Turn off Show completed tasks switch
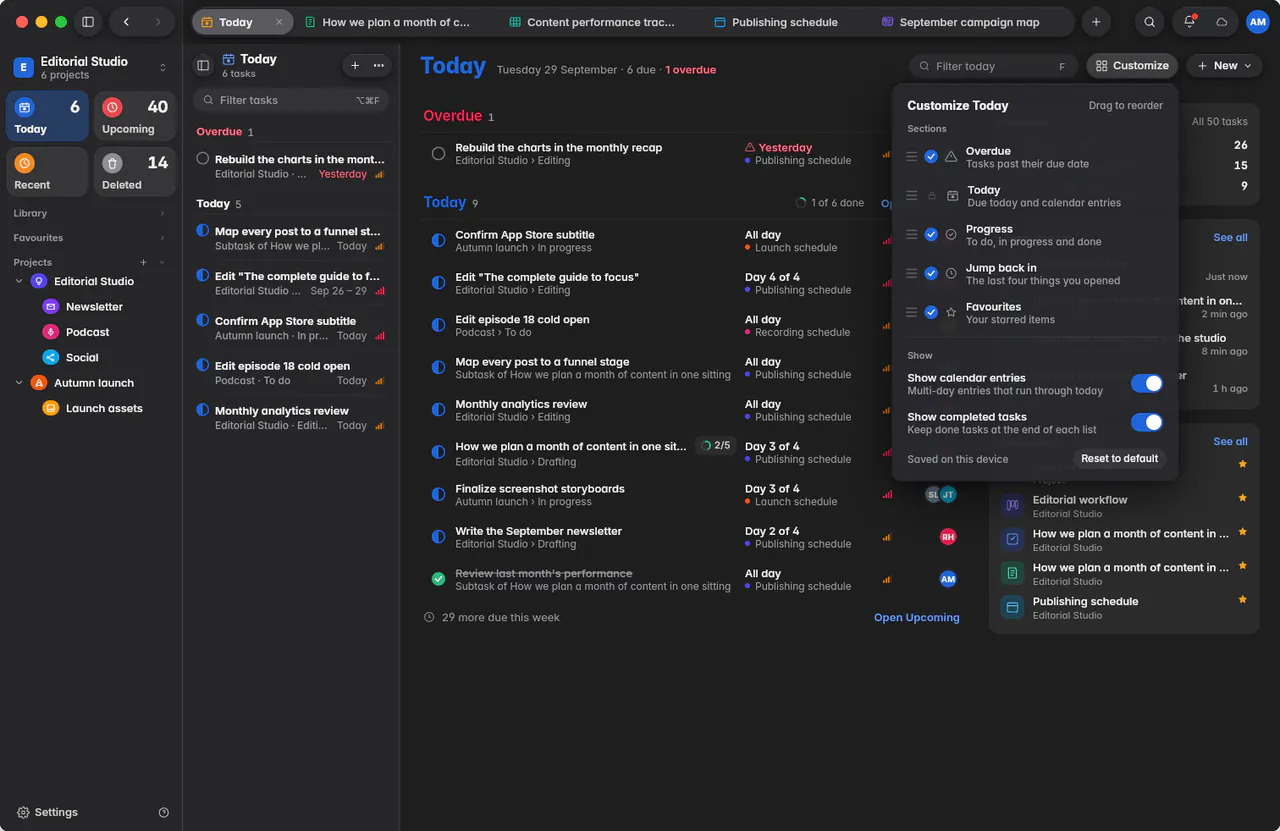The image size is (1280, 831). coord(1147,423)
